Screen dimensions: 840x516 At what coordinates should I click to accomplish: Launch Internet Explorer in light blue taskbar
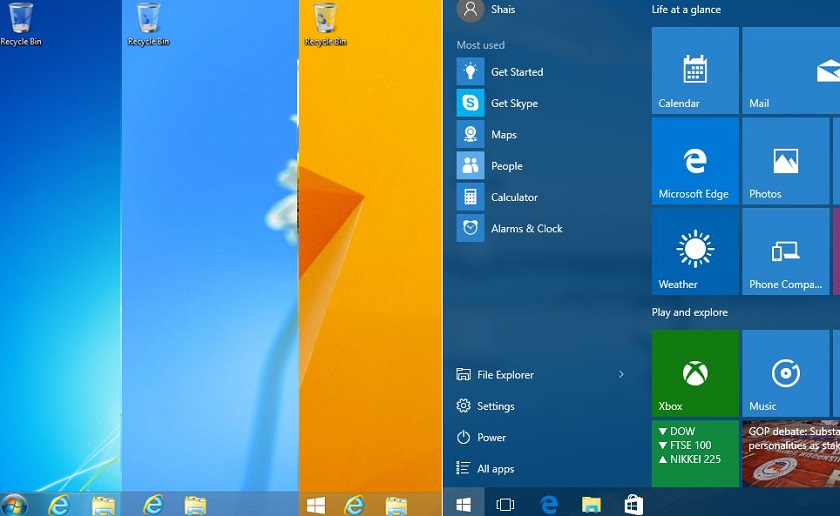click(x=153, y=505)
